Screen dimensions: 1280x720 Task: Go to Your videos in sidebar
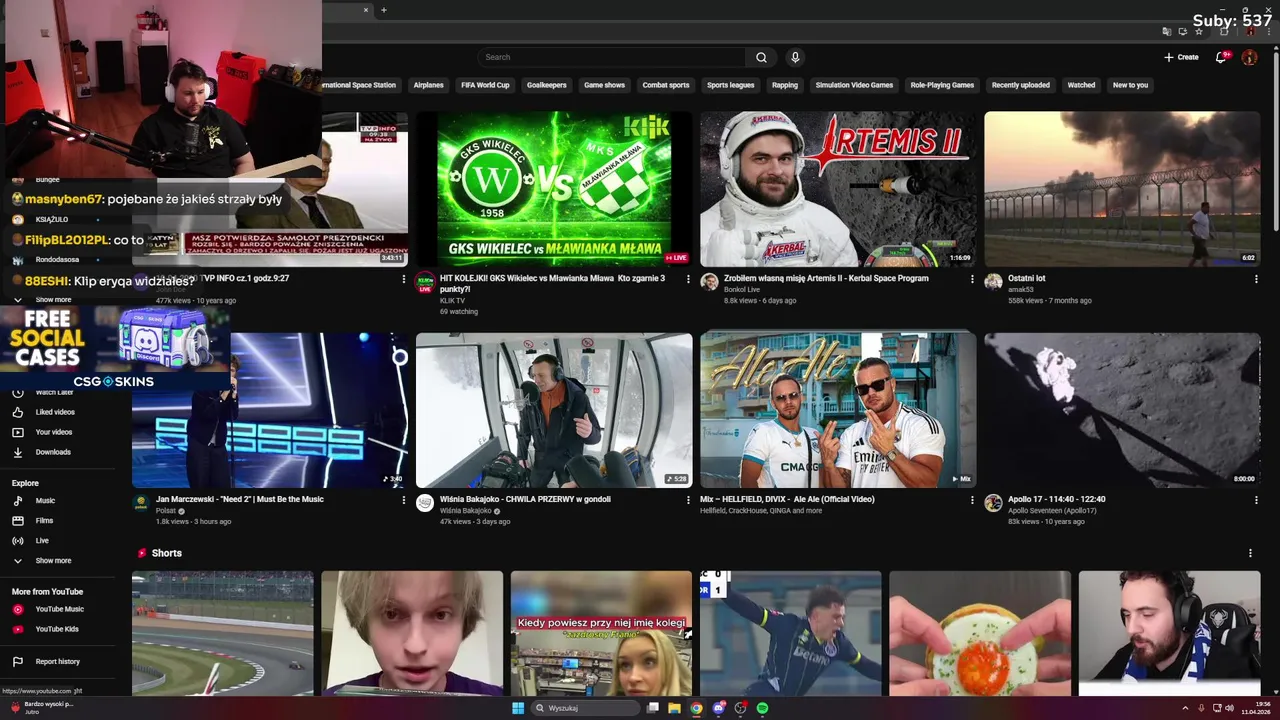tap(54, 432)
